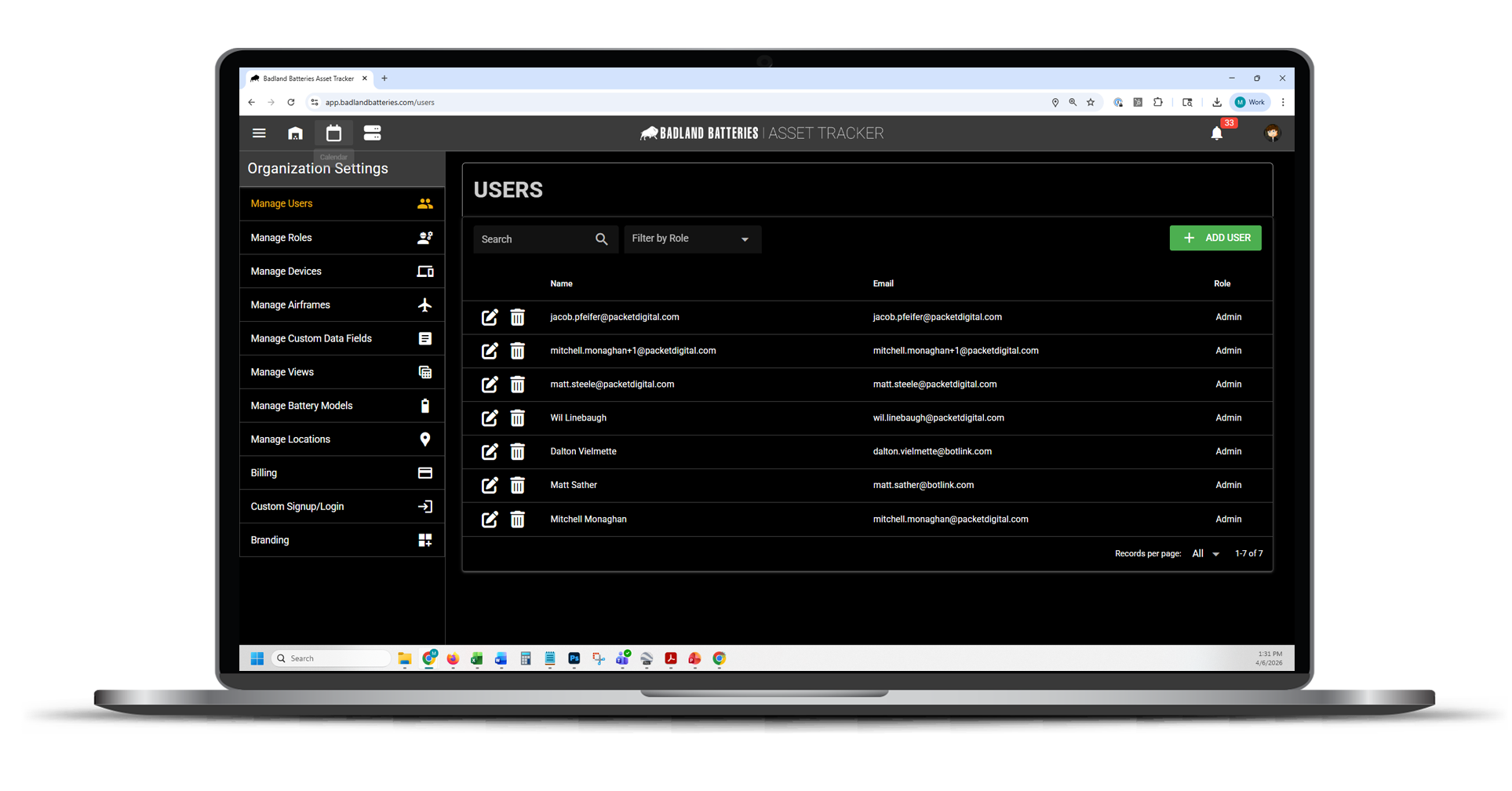Image resolution: width=1512 pixels, height=791 pixels.
Task: Open Firefox from the taskbar
Action: (453, 659)
